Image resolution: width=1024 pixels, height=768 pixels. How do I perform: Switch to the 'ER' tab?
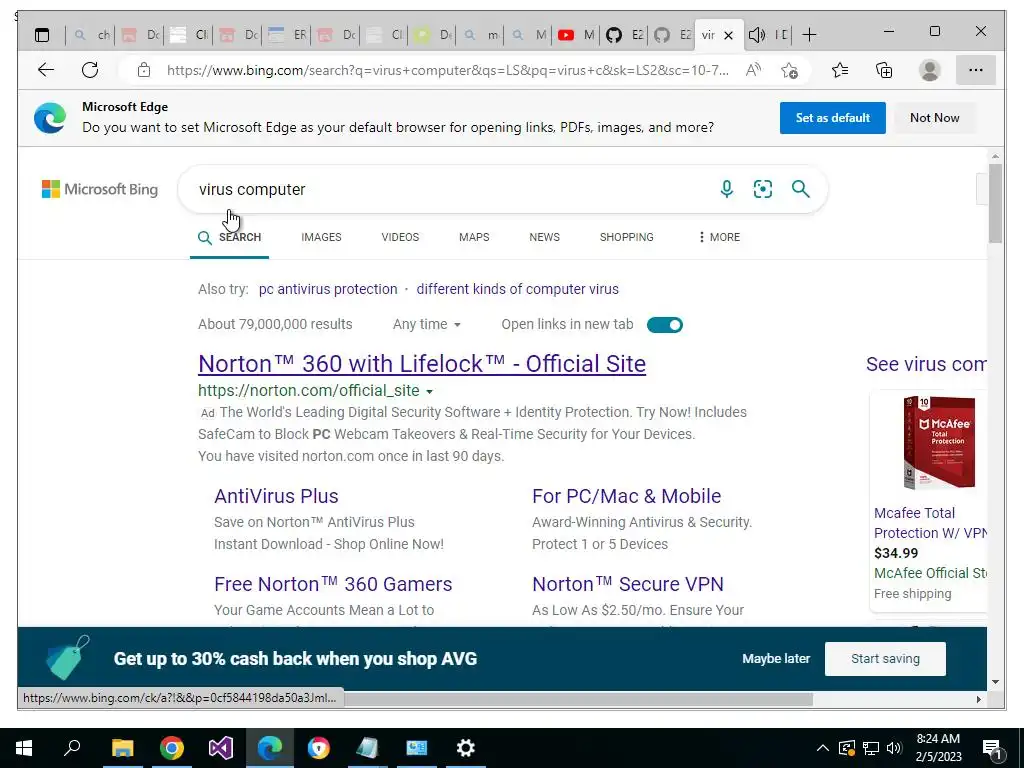tap(287, 35)
